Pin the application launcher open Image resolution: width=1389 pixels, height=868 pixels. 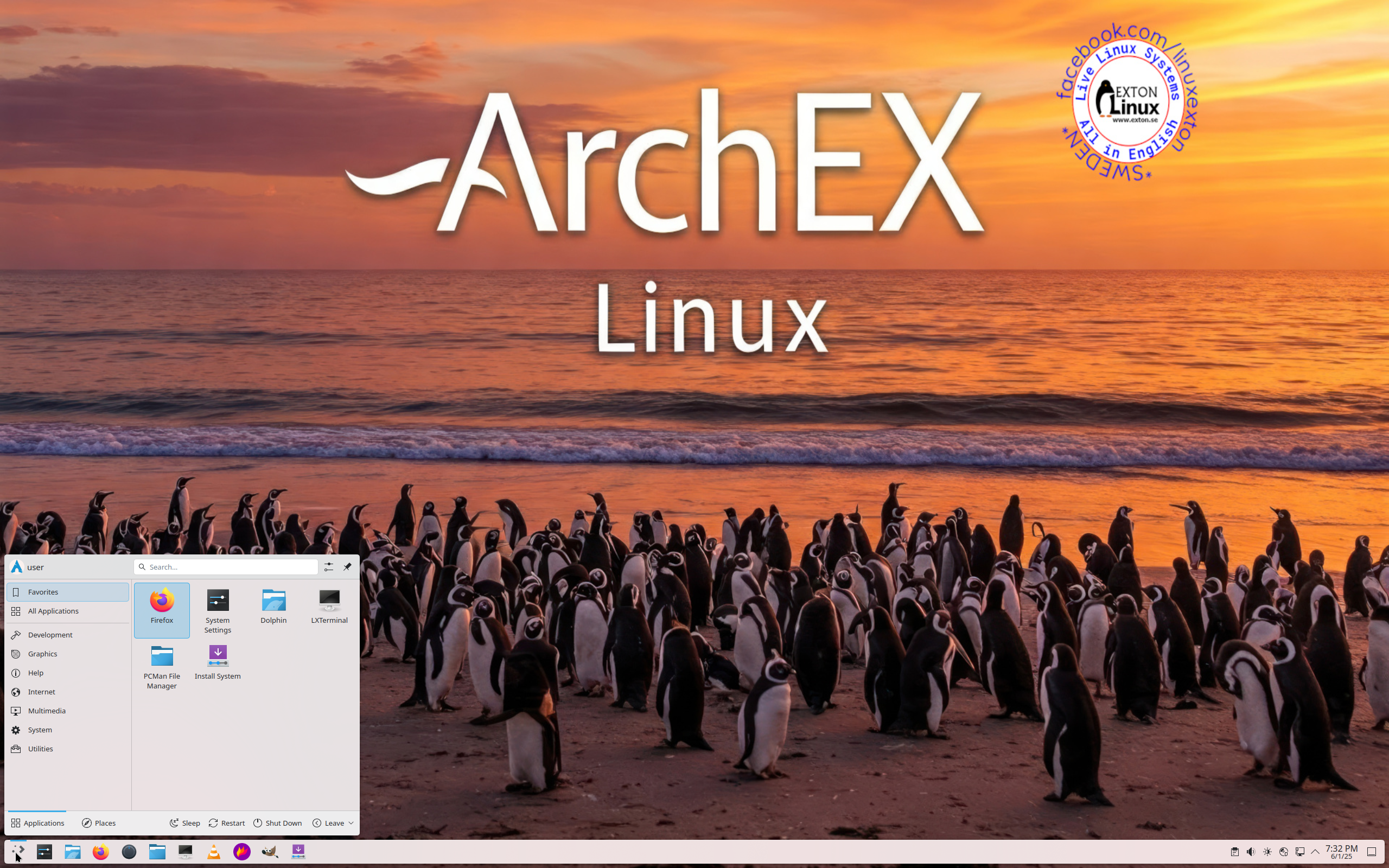[347, 566]
